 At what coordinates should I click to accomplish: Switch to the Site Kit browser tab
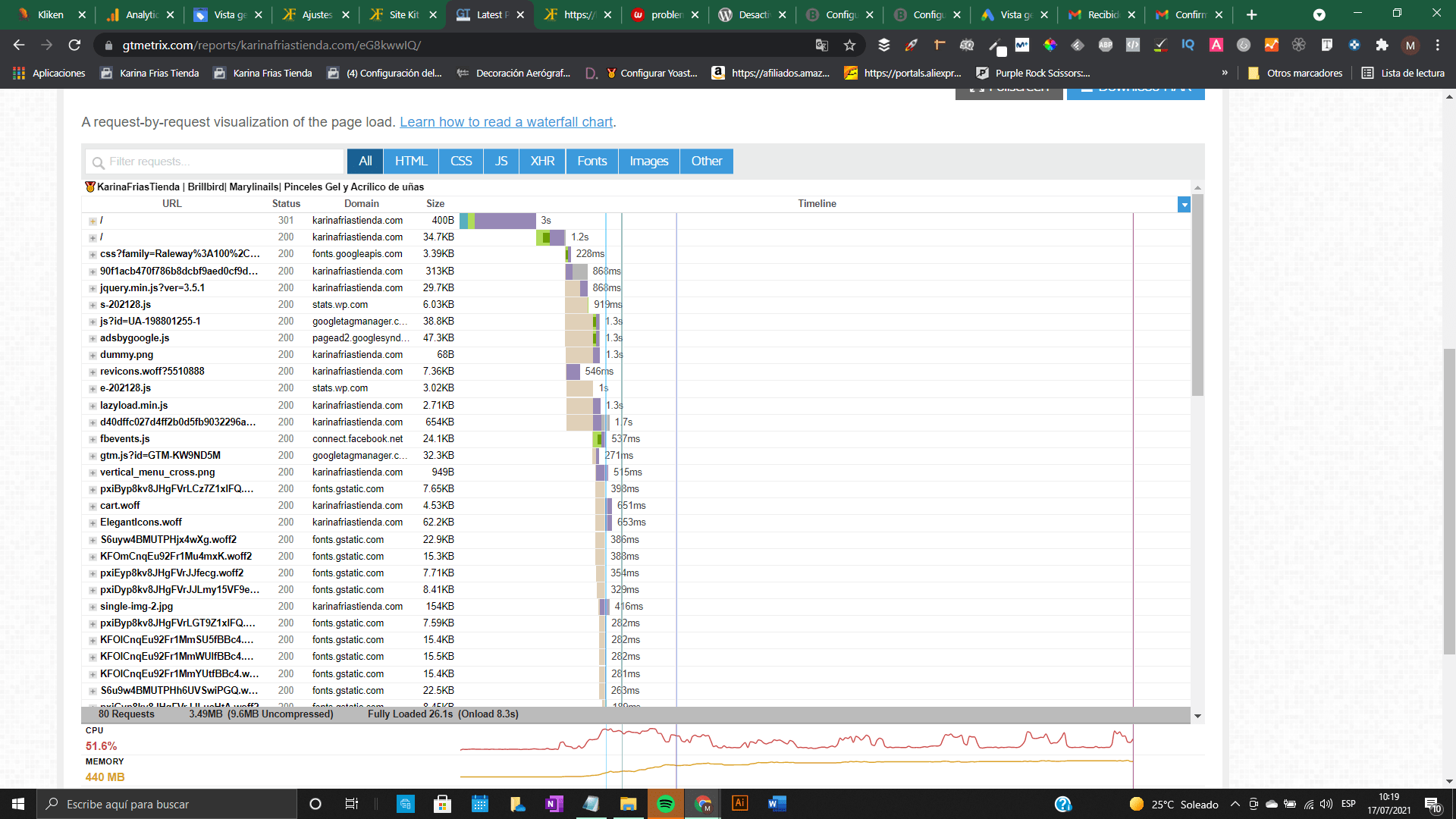(x=403, y=14)
